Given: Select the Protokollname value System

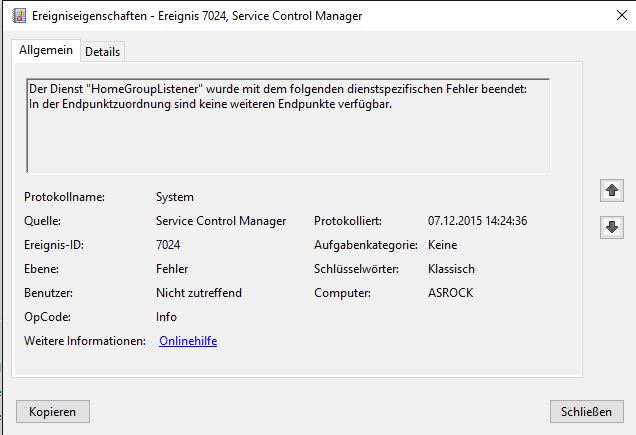Looking at the screenshot, I should (175, 197).
